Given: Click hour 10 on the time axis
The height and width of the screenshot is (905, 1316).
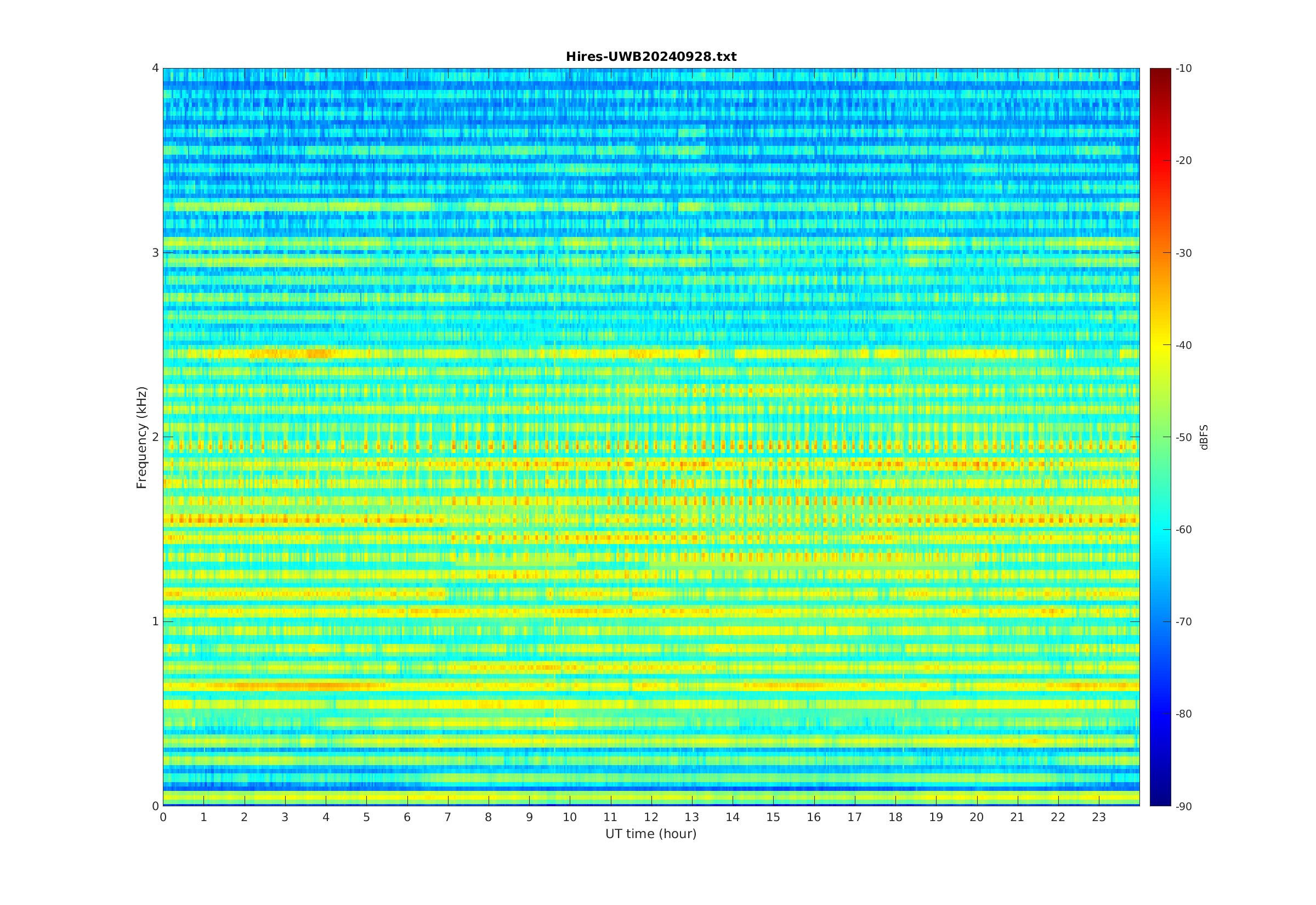Looking at the screenshot, I should click(570, 817).
